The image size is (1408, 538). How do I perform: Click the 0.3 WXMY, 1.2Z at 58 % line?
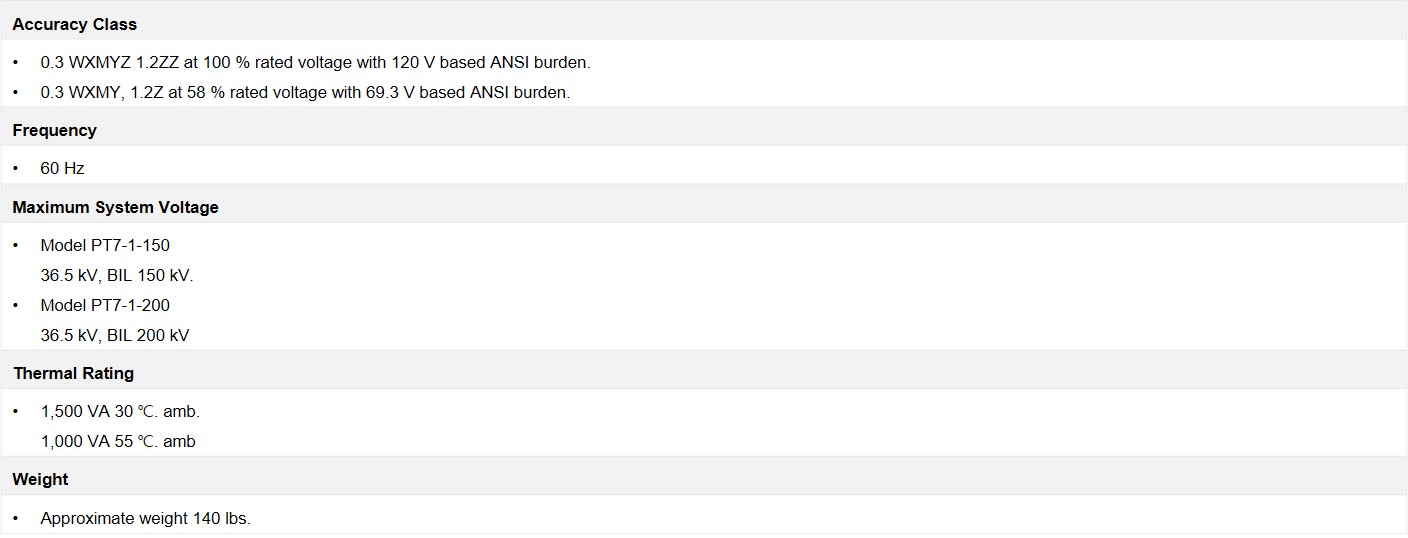click(305, 93)
